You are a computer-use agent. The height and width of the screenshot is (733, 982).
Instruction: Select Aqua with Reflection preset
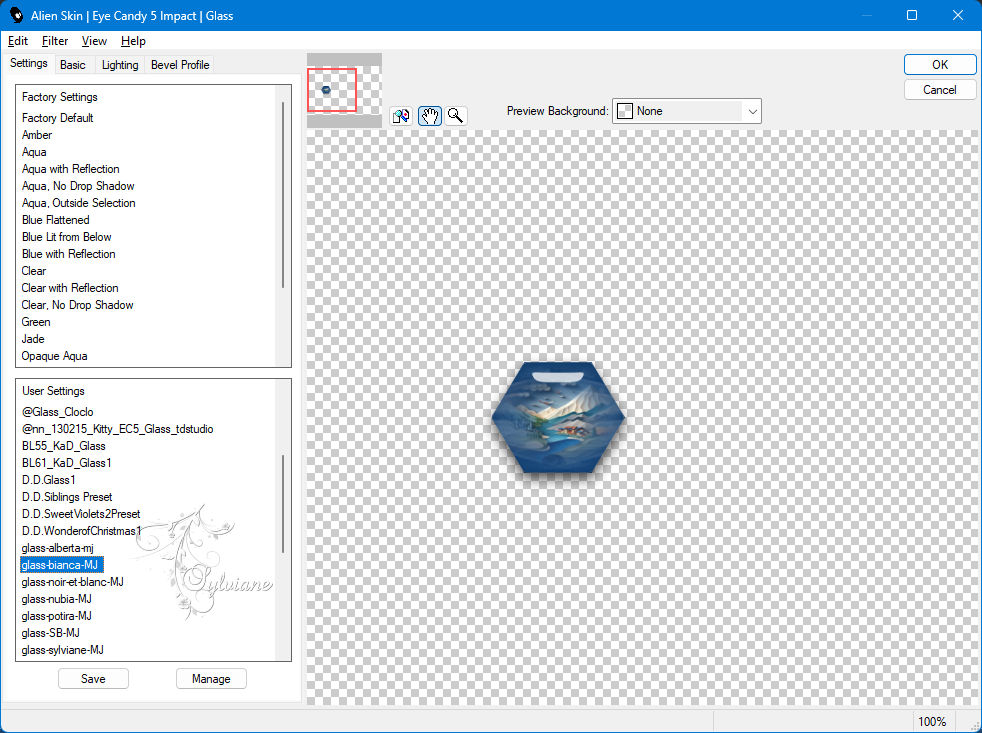70,169
